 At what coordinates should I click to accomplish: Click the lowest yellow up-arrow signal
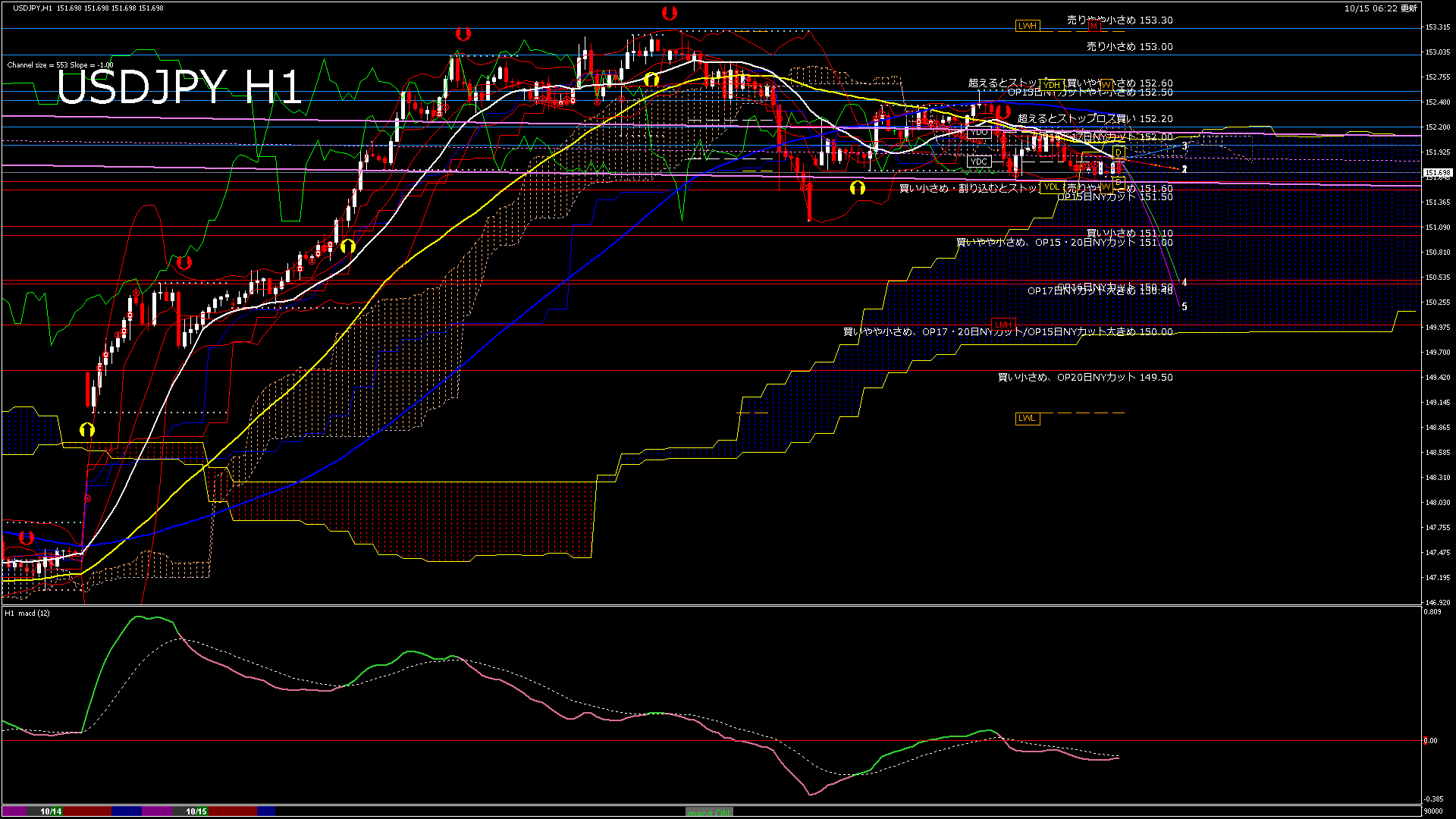coord(87,431)
